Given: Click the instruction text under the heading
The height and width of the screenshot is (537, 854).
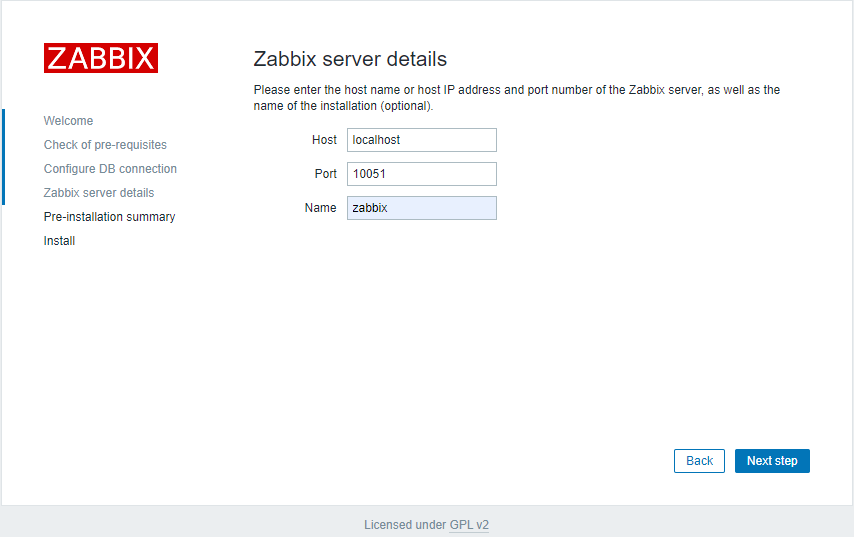Looking at the screenshot, I should tap(516, 97).
